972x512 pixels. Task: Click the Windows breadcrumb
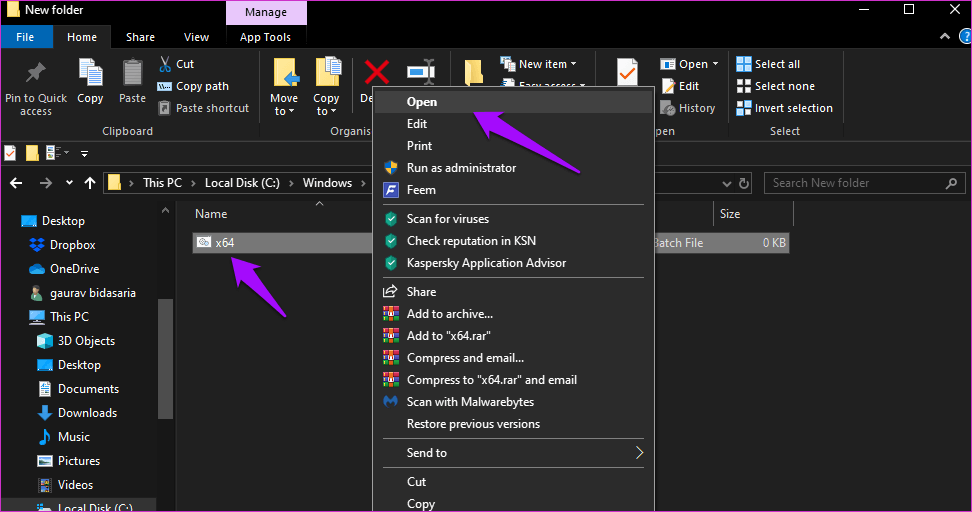tap(327, 183)
